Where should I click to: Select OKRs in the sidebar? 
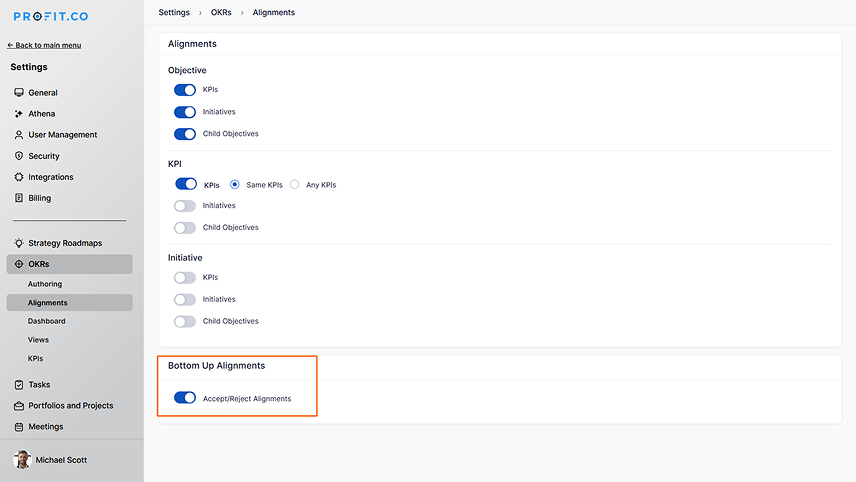[69, 264]
